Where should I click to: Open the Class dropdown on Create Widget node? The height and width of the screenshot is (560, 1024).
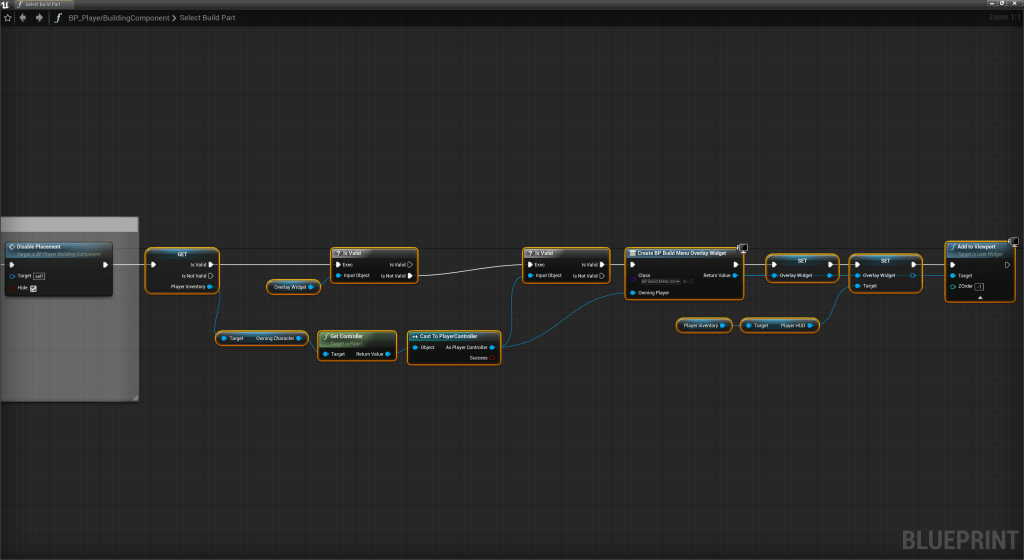(x=661, y=282)
